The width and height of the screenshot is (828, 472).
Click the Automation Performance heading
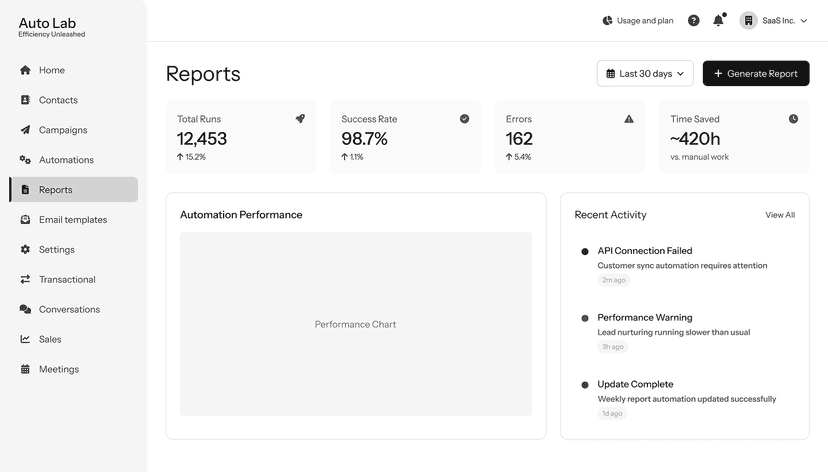click(241, 215)
